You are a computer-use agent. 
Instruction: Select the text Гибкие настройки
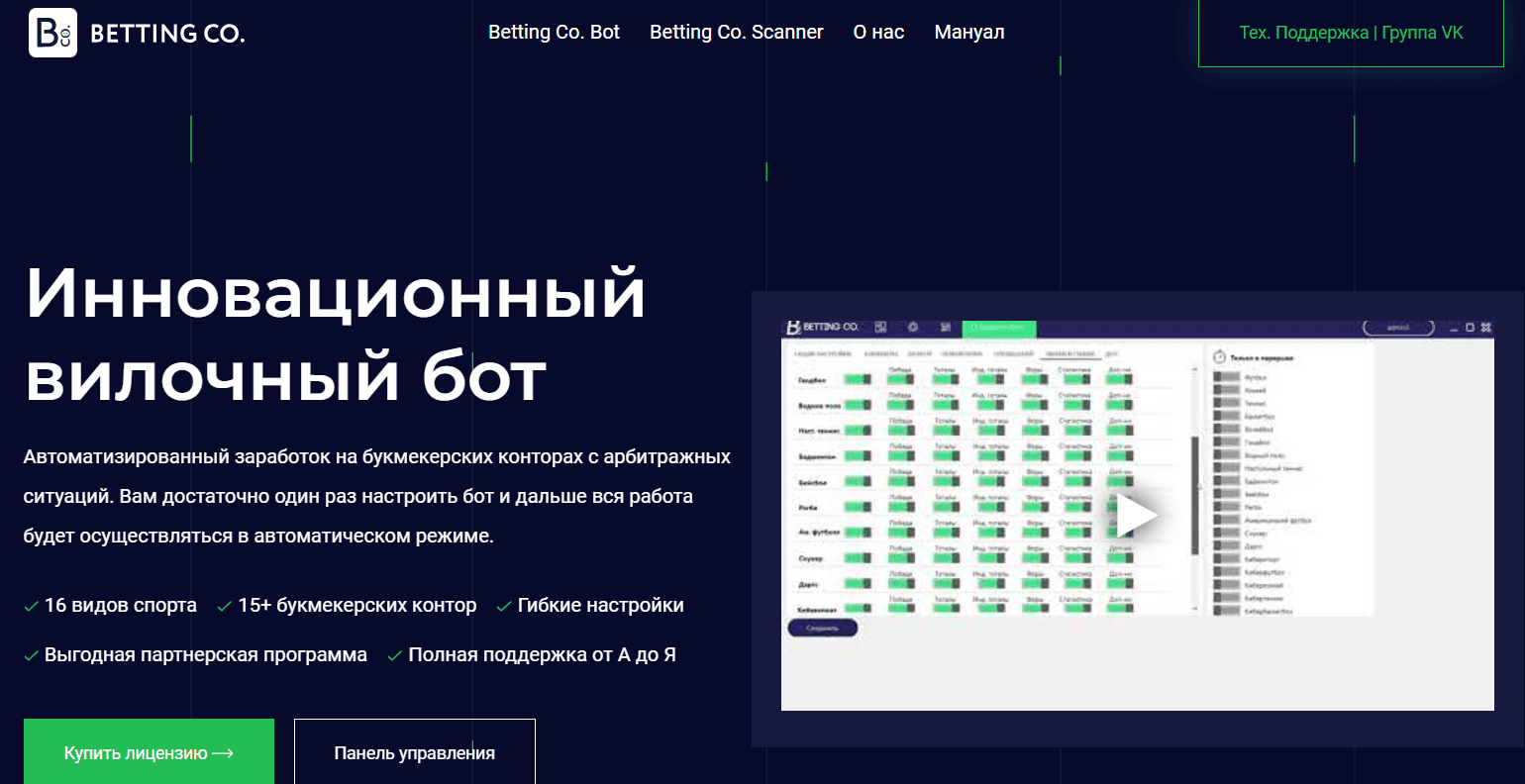601,605
